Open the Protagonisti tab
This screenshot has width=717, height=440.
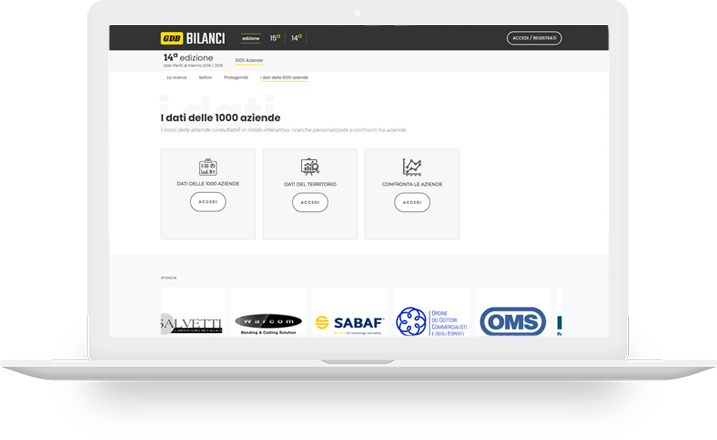pyautogui.click(x=236, y=77)
